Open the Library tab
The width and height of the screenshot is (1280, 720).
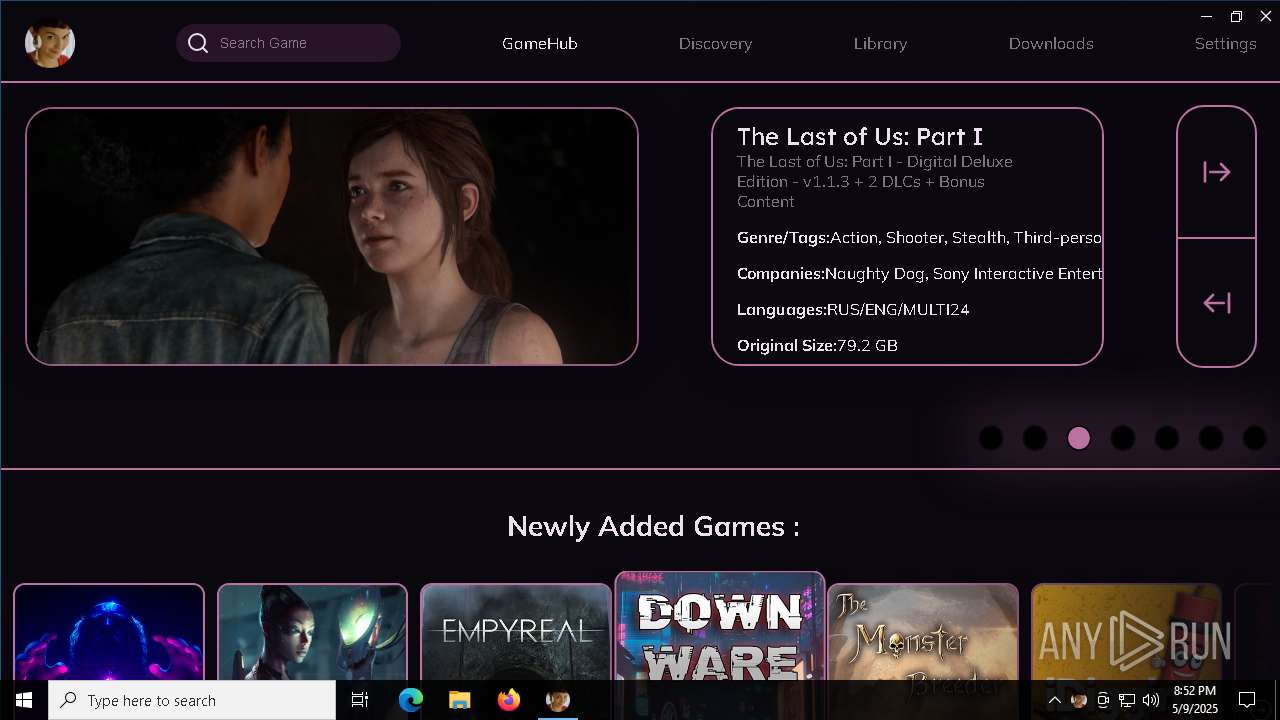click(x=880, y=44)
